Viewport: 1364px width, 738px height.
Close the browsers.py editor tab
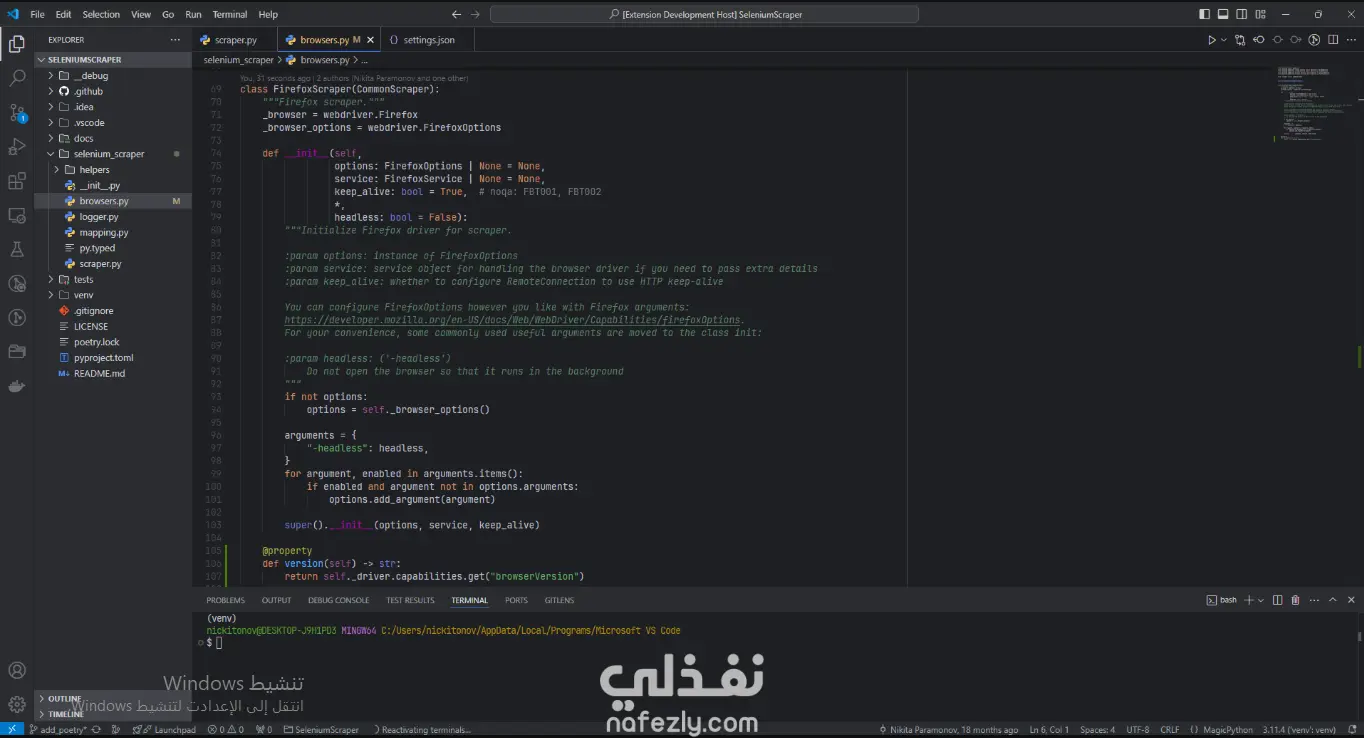[x=370, y=40]
